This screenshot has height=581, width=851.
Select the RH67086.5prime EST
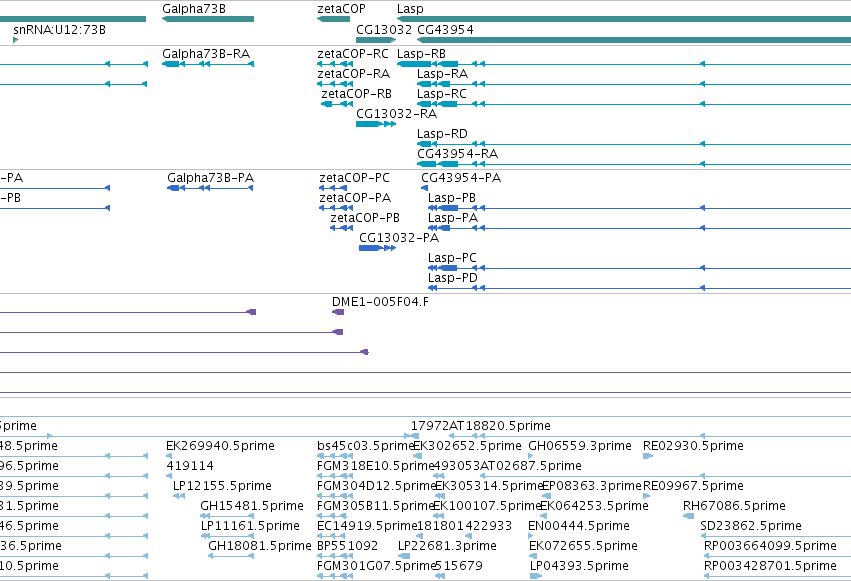pos(688,516)
